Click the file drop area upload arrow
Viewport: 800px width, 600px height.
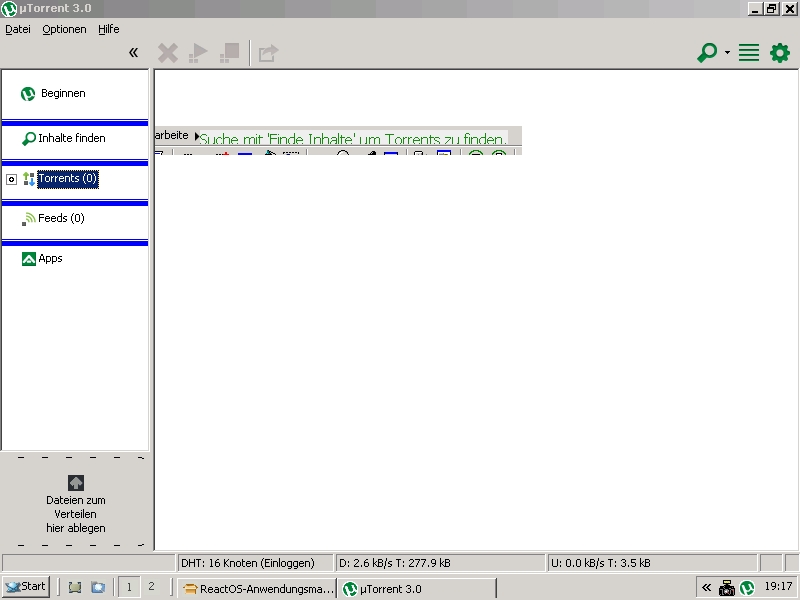click(x=75, y=482)
